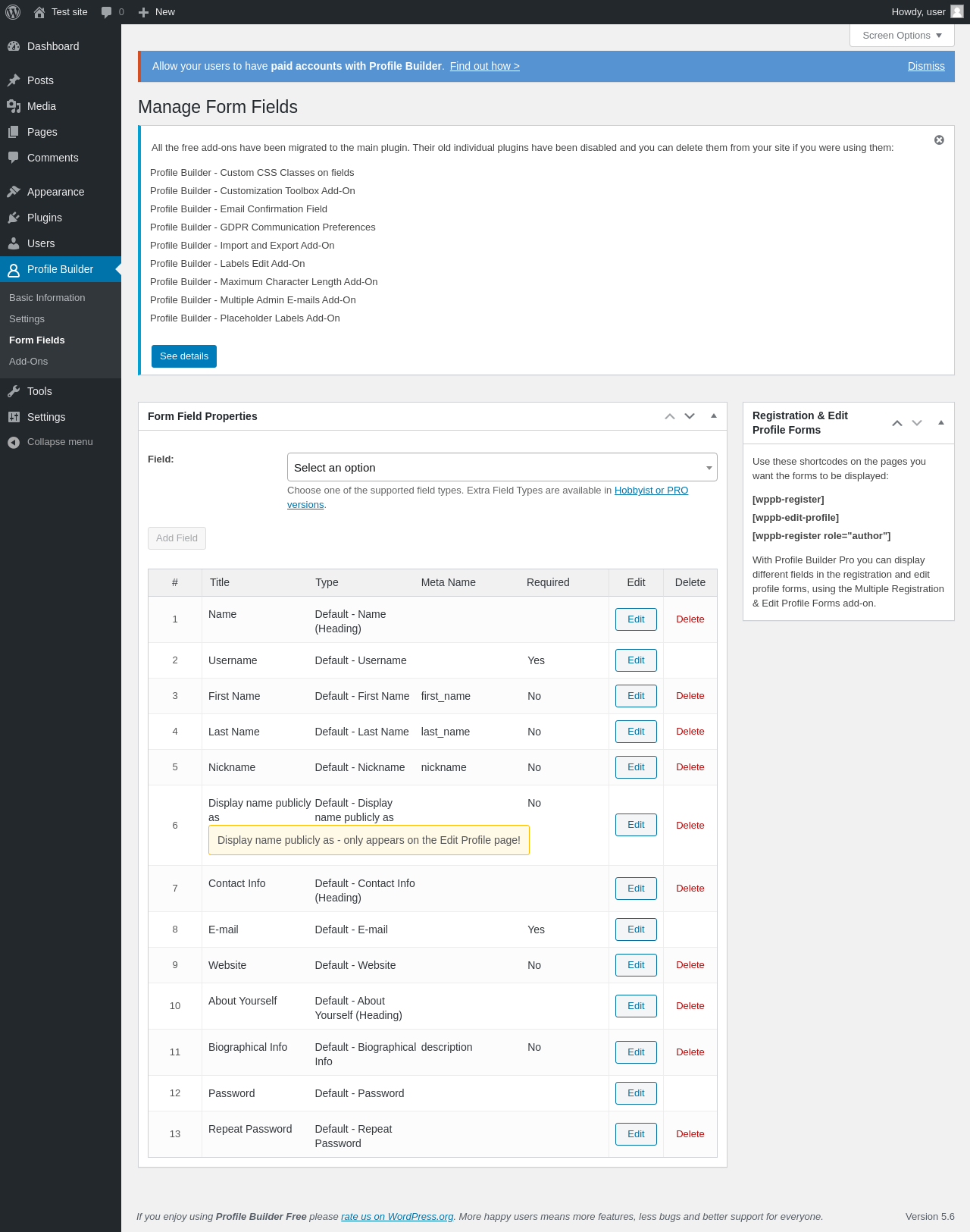Click the user avatar in admin bar
Screen dimensions: 970x1232
tap(957, 12)
